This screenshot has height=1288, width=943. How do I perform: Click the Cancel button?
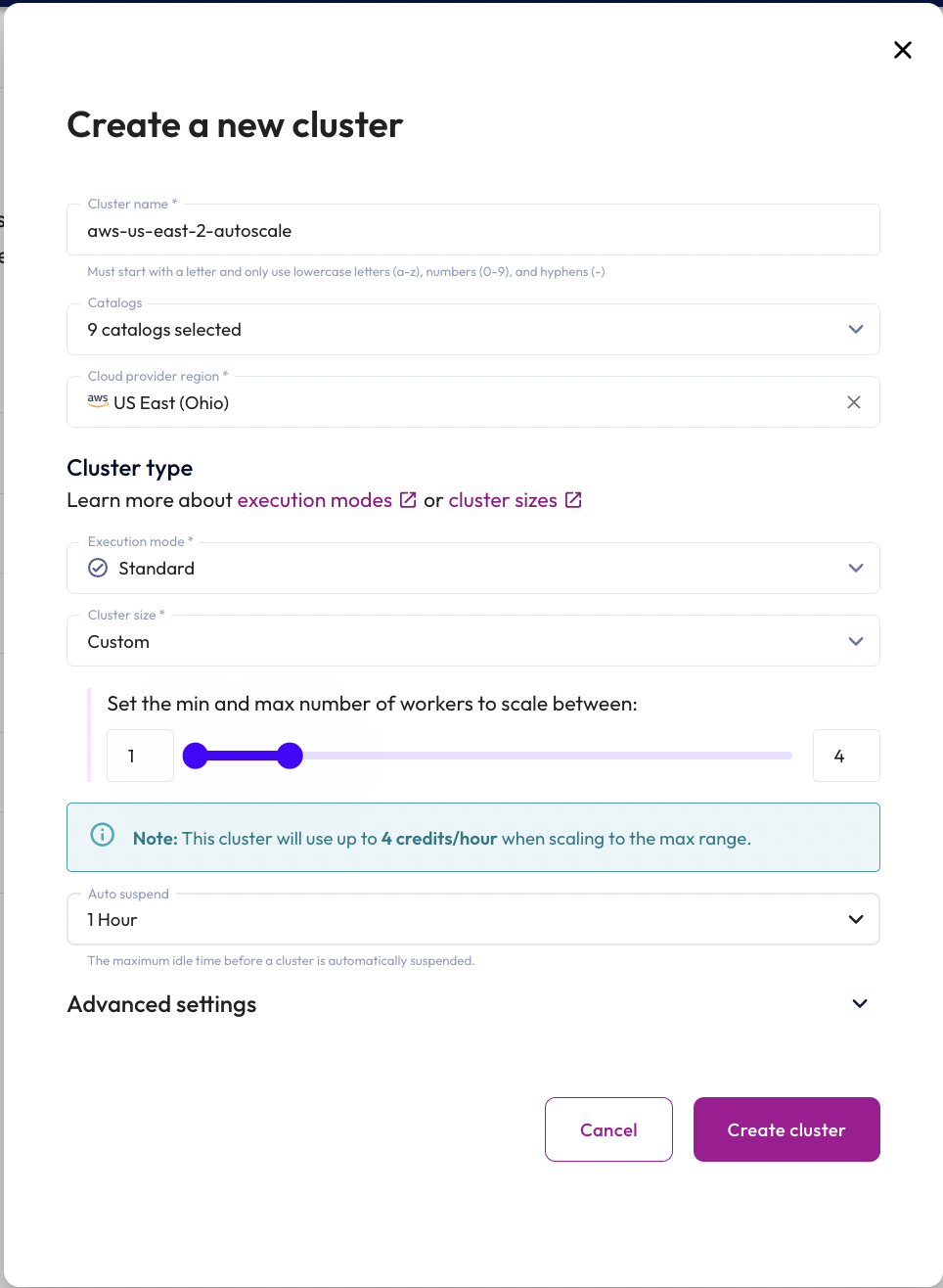(x=608, y=1129)
